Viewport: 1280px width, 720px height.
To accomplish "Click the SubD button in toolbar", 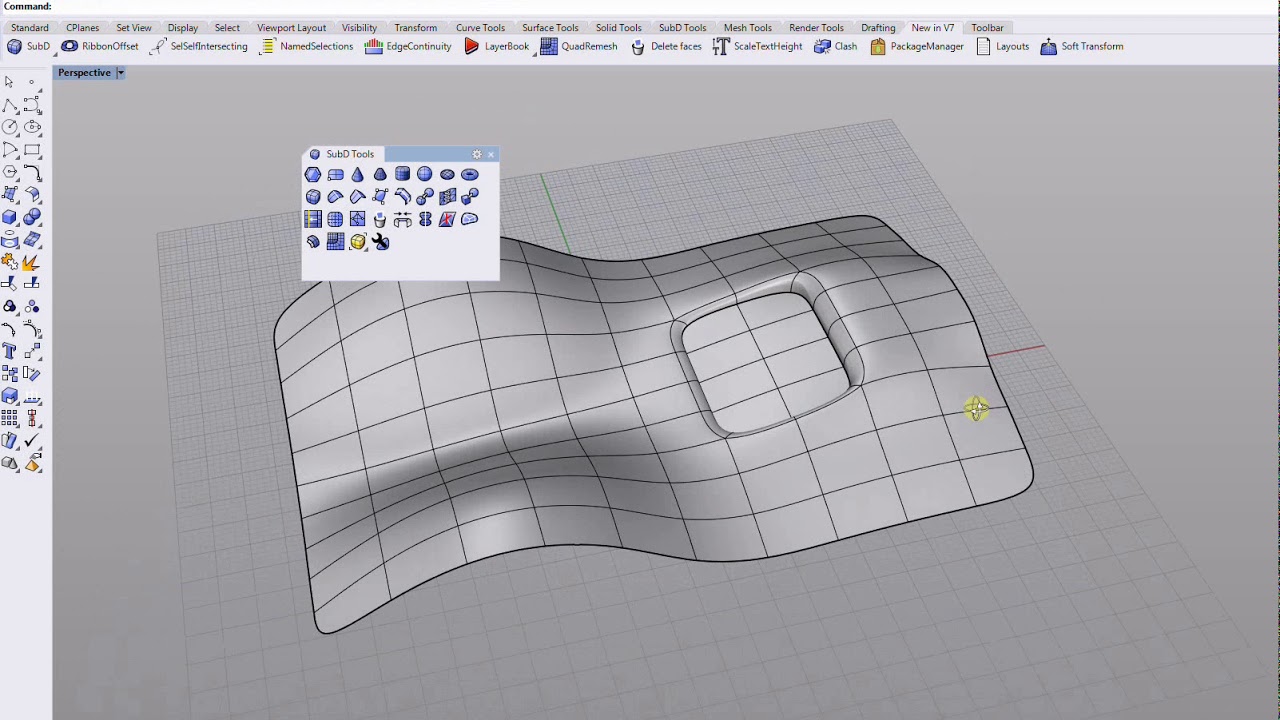I will click(x=28, y=47).
